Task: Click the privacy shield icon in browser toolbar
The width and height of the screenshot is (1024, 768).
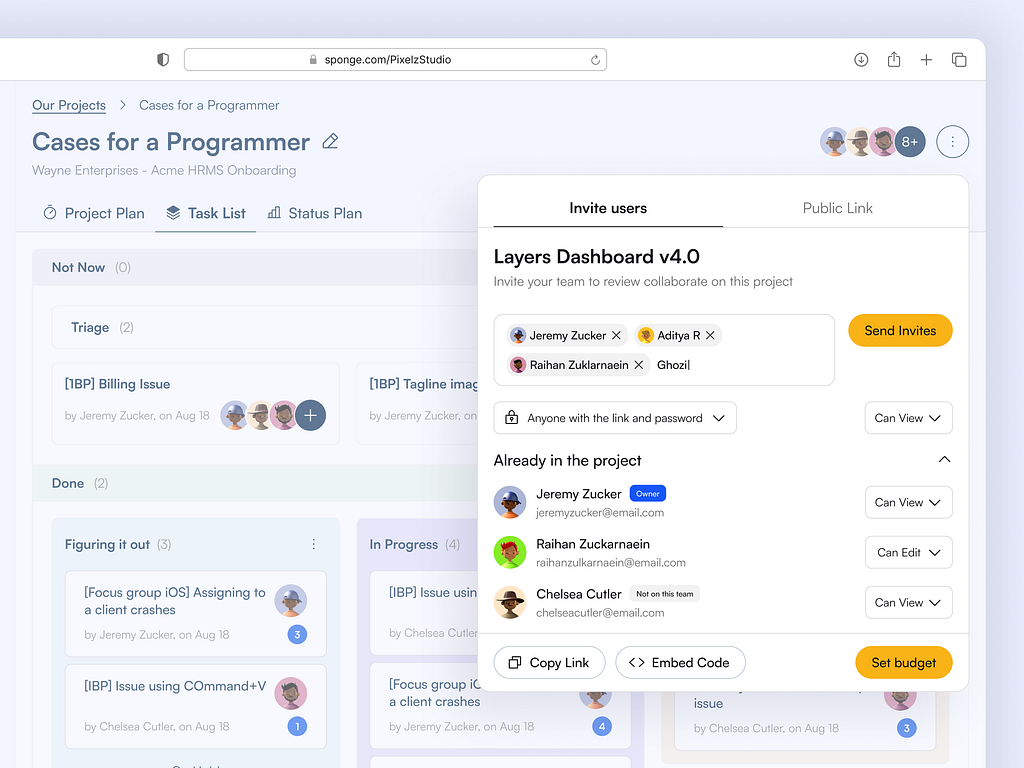Action: 163,59
